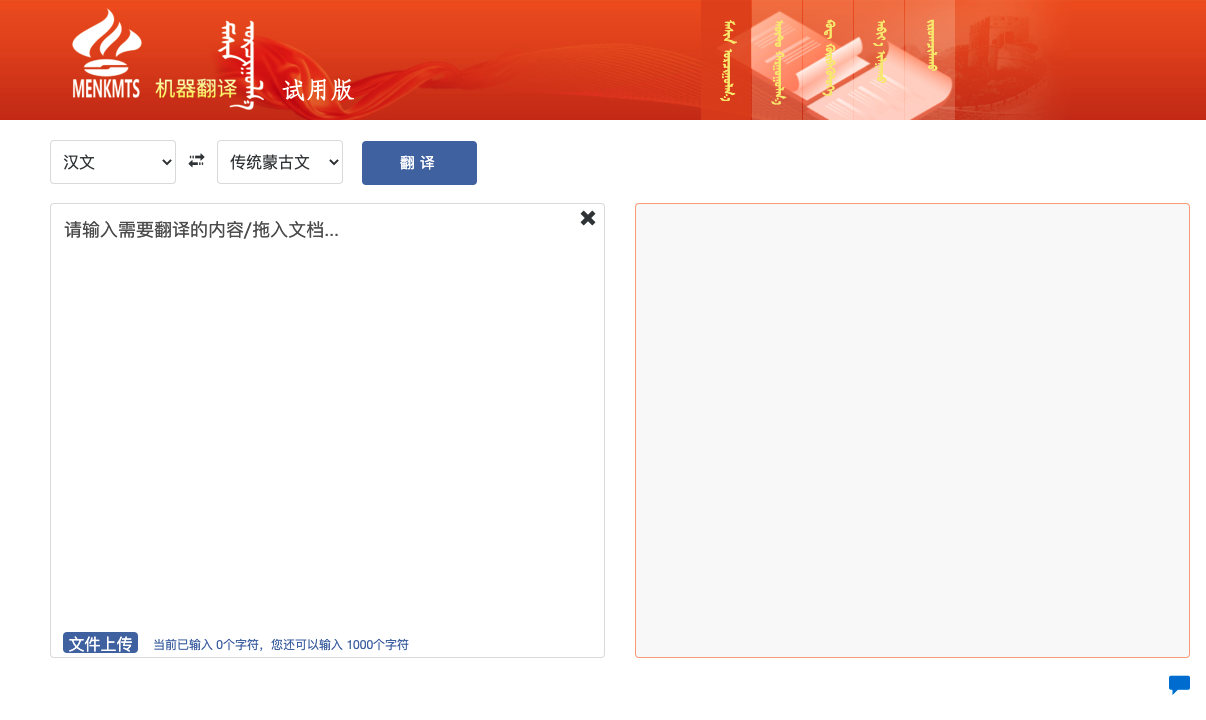Click the clear input X icon

click(588, 217)
